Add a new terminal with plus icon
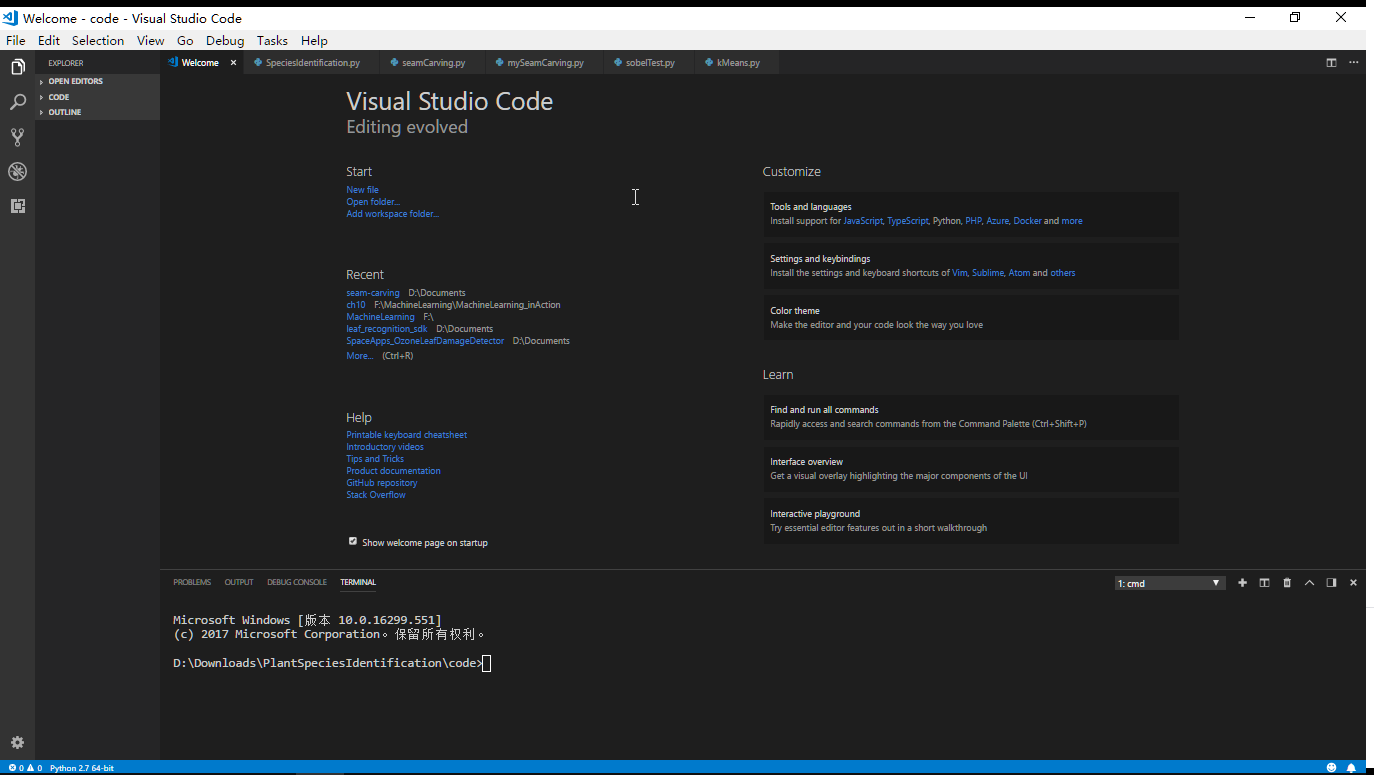The image size is (1374, 775). coord(1242,583)
